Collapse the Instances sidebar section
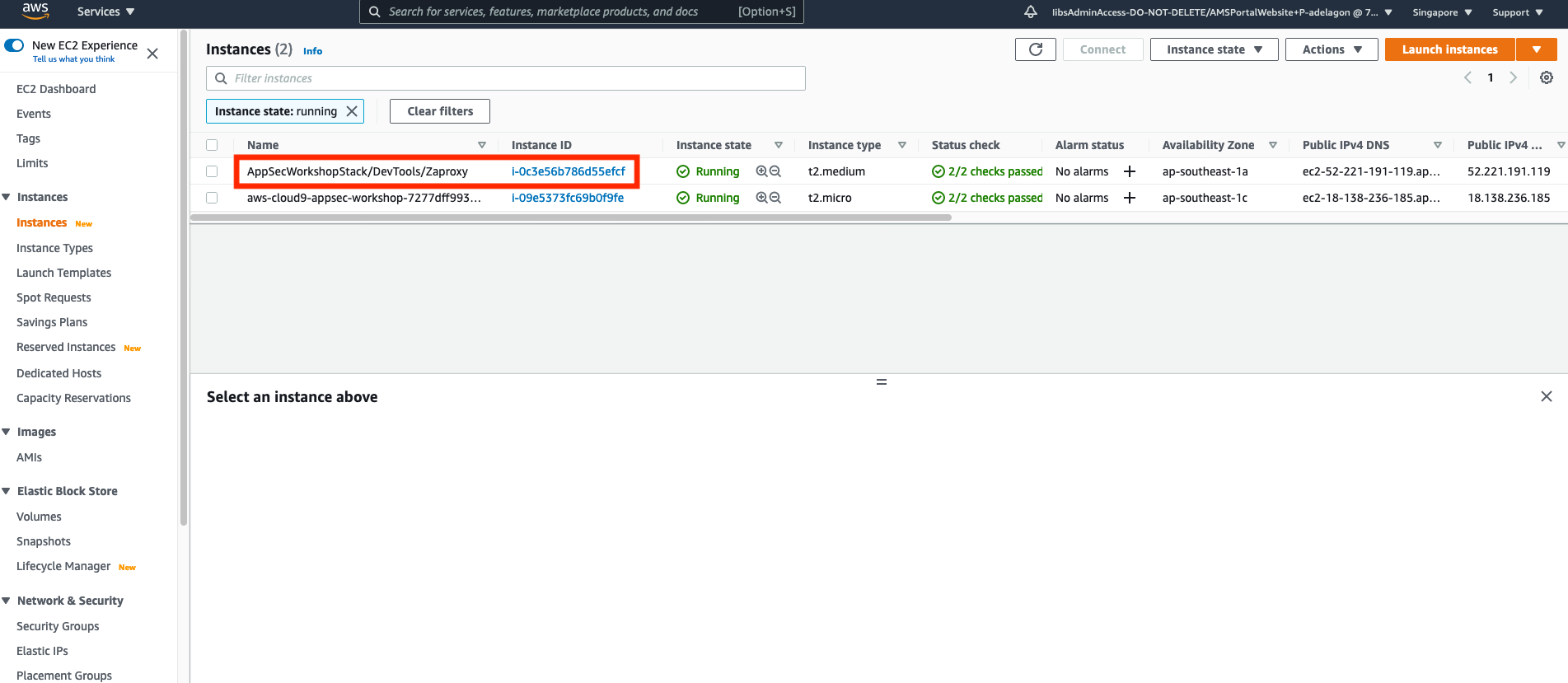 (x=7, y=197)
